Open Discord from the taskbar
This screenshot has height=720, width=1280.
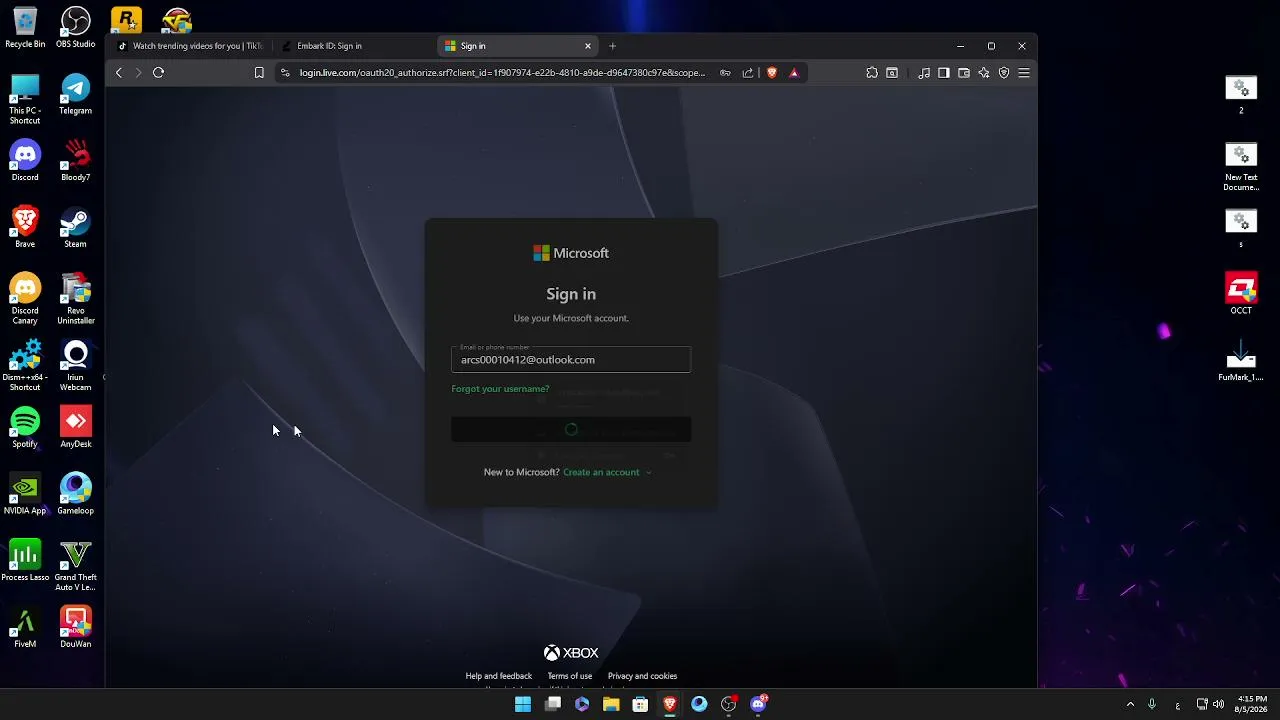coord(758,704)
